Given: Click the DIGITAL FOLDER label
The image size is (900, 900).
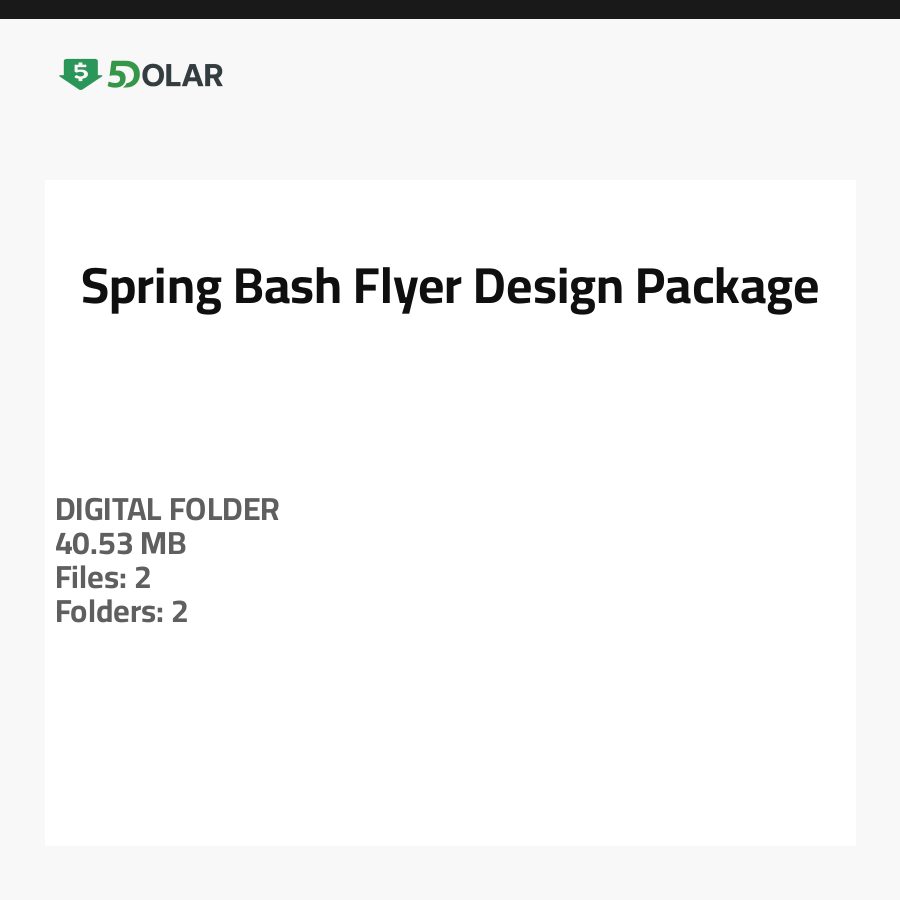Looking at the screenshot, I should tap(167, 510).
